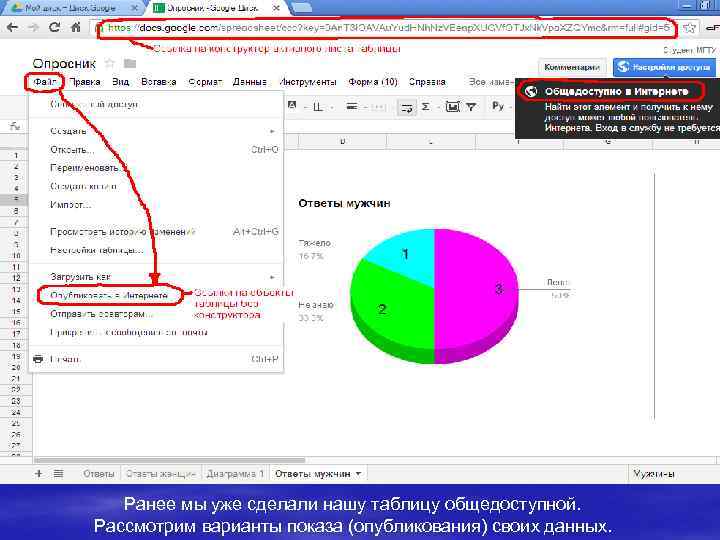Expand the Создать submenu
720x540 pixels.
tap(156, 131)
